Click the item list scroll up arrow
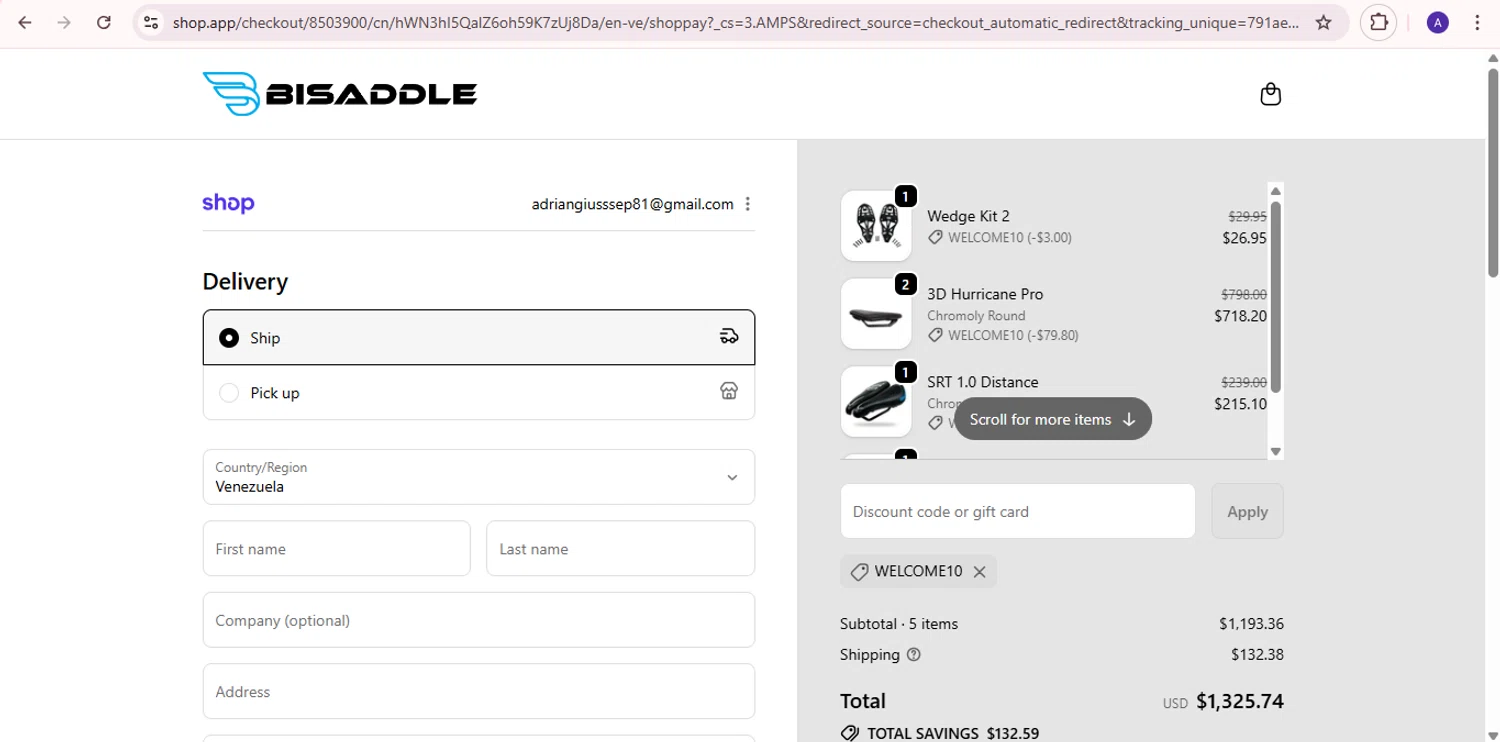Screen dimensions: 1500x742 1275,191
